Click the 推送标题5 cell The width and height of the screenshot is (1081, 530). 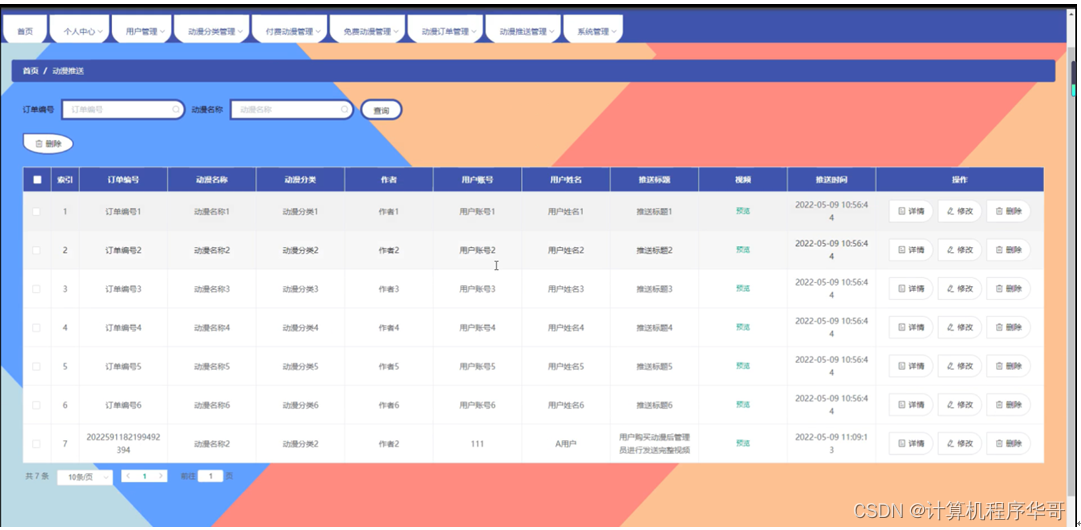tap(654, 366)
